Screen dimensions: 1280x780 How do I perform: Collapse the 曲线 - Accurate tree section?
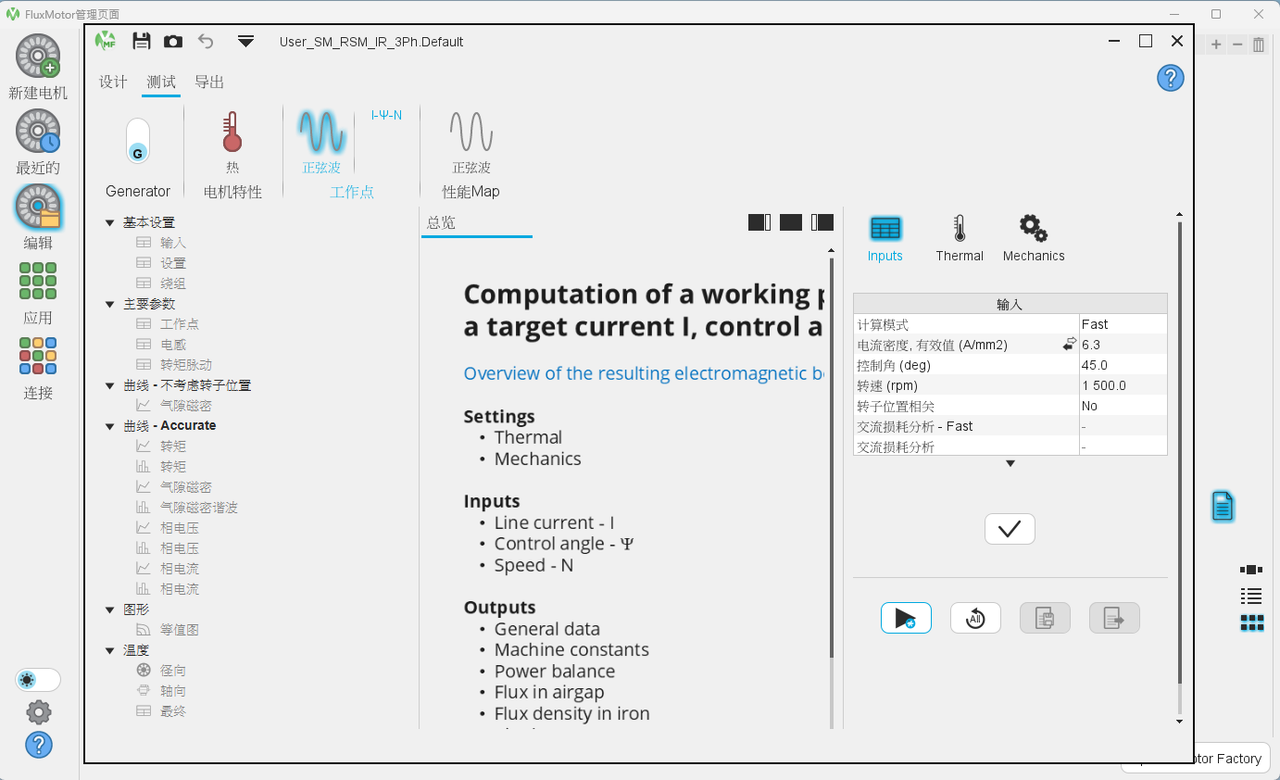(110, 426)
